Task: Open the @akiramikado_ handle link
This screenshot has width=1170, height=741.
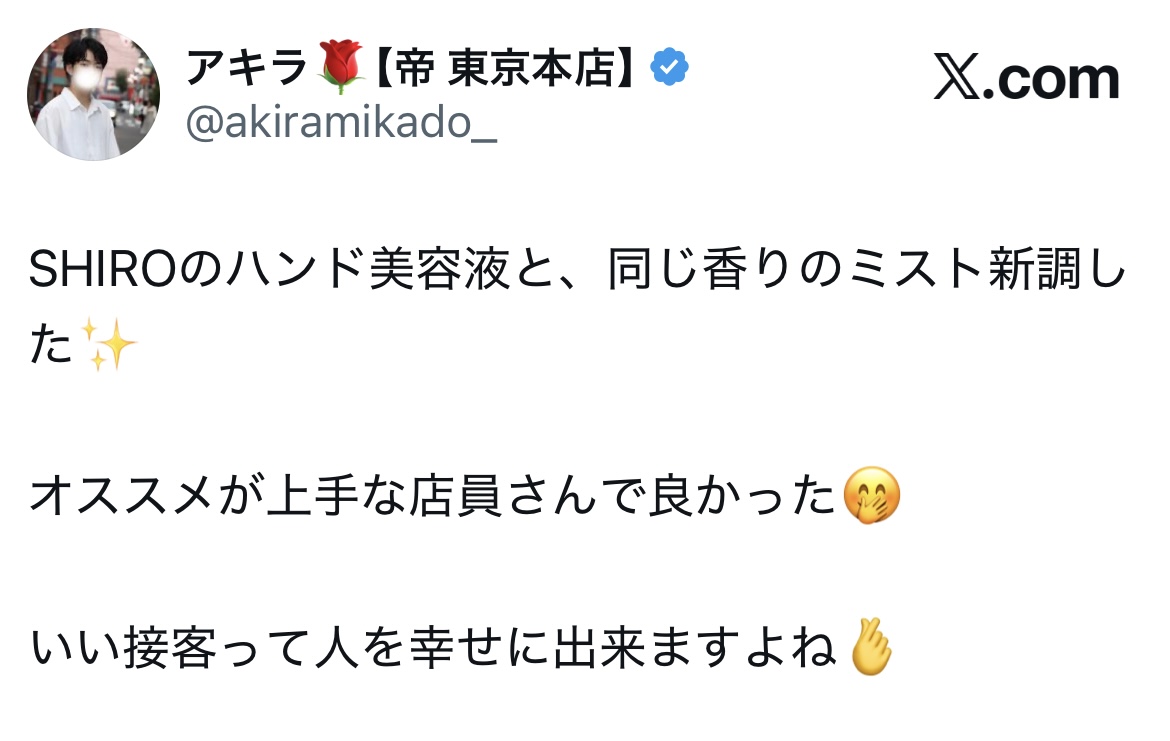Action: coord(341,125)
